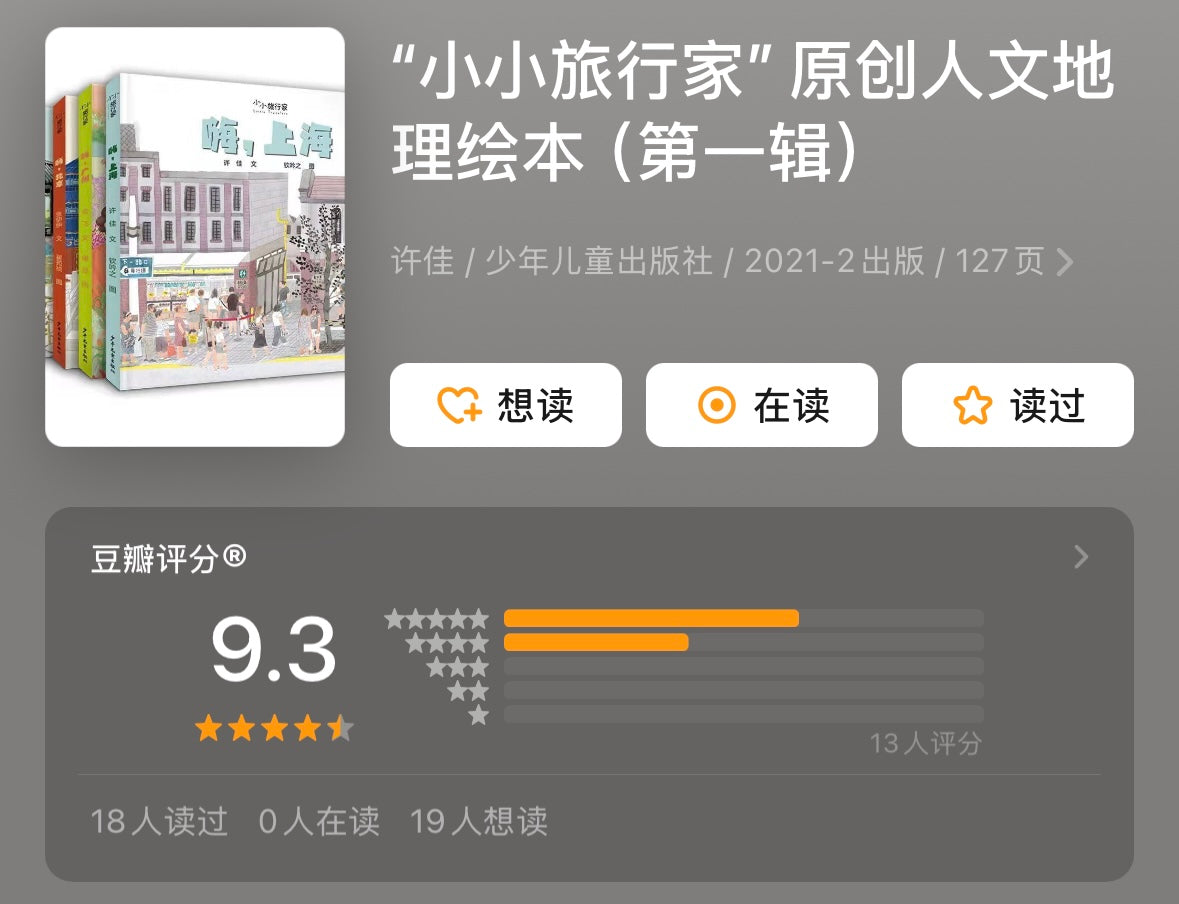Click the heart-plus icon on 想读
Viewport: 1179px width, 904px height.
pos(459,405)
